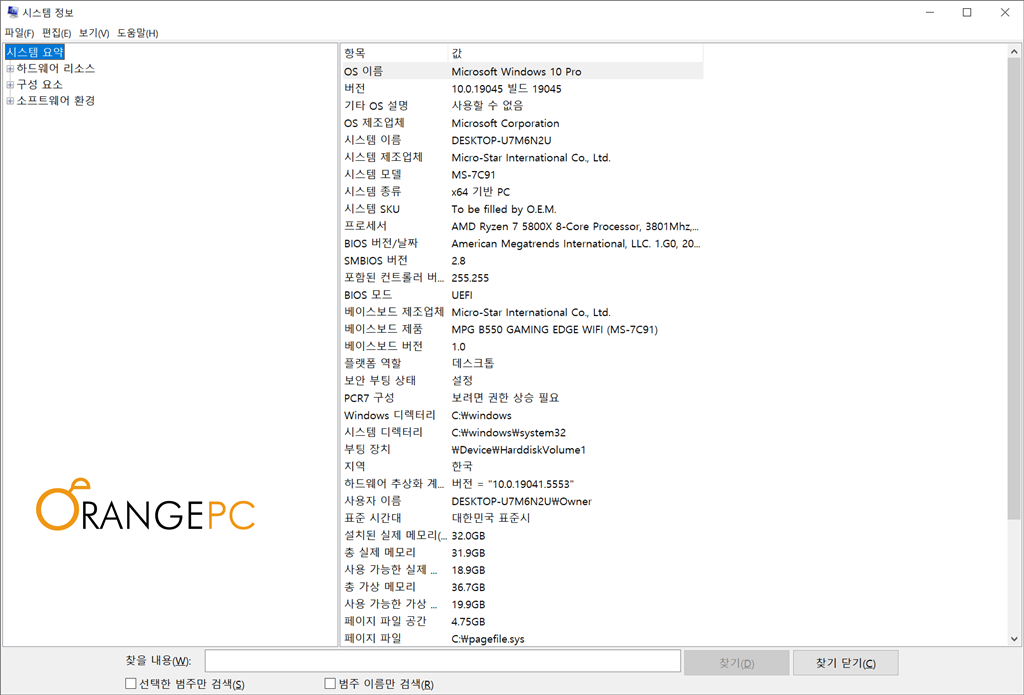
Task: Minimize the 시스템 정보 window
Action: pyautogui.click(x=931, y=12)
